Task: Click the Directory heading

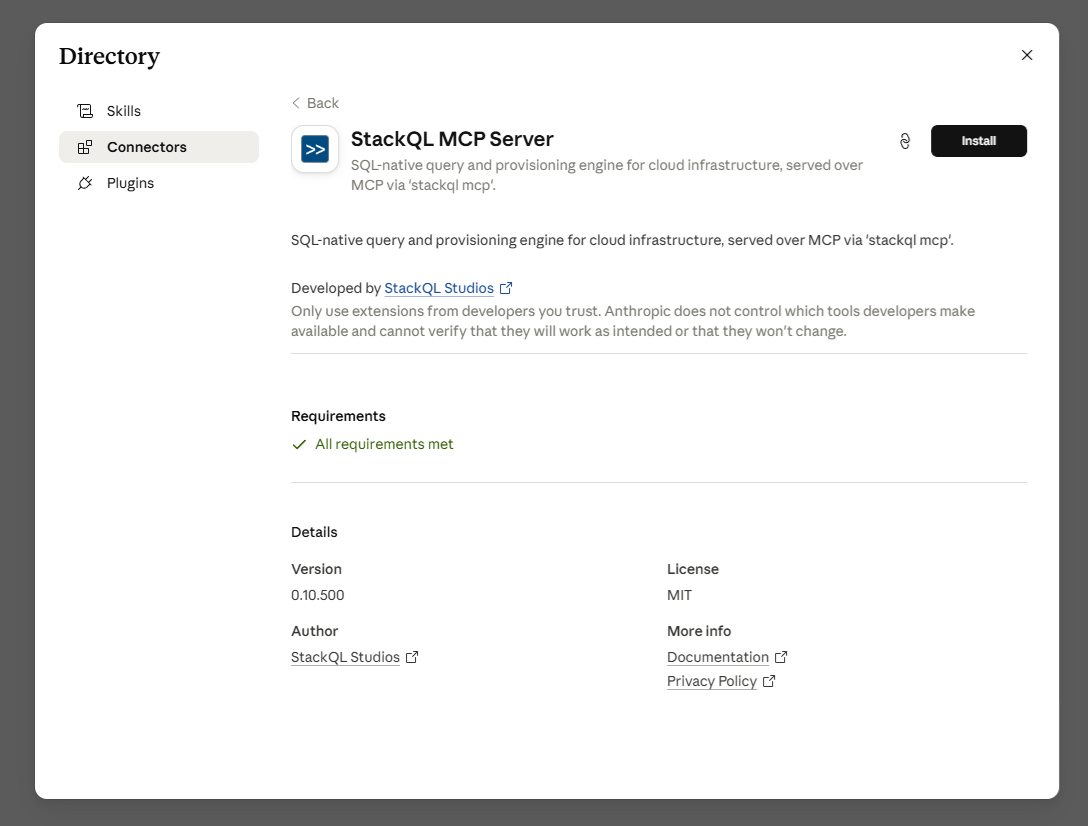Action: [110, 56]
